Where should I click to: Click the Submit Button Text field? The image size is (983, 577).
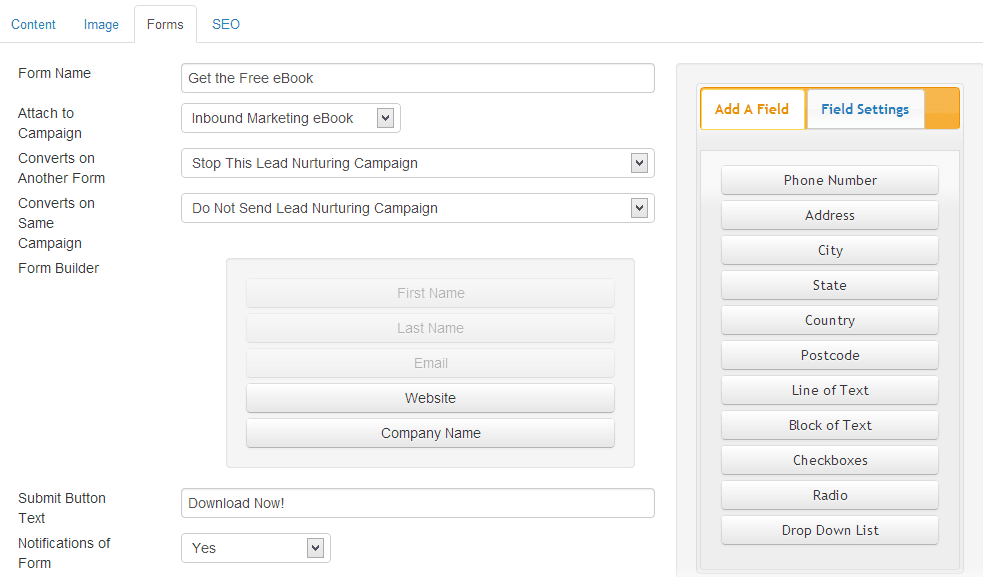(x=417, y=503)
